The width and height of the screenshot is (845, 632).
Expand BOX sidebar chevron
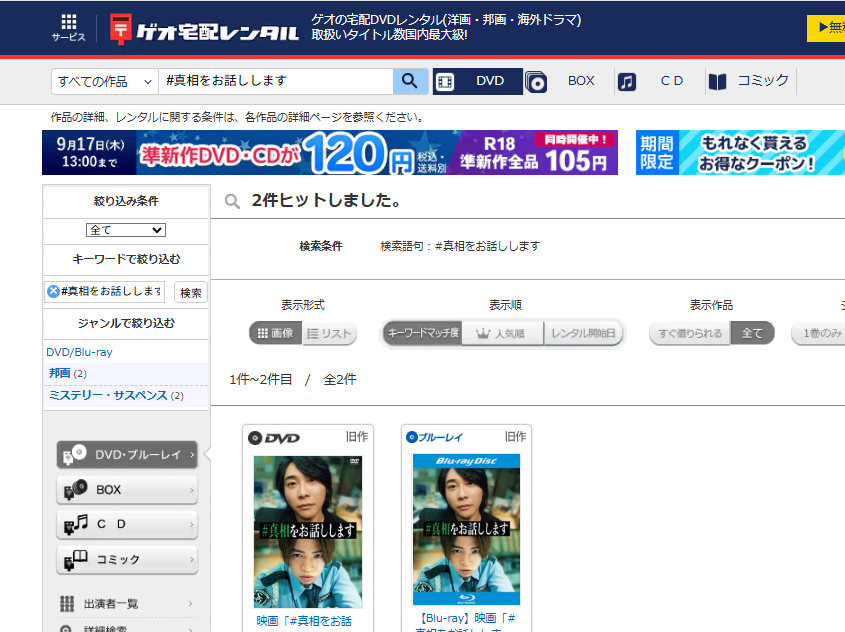(192, 490)
